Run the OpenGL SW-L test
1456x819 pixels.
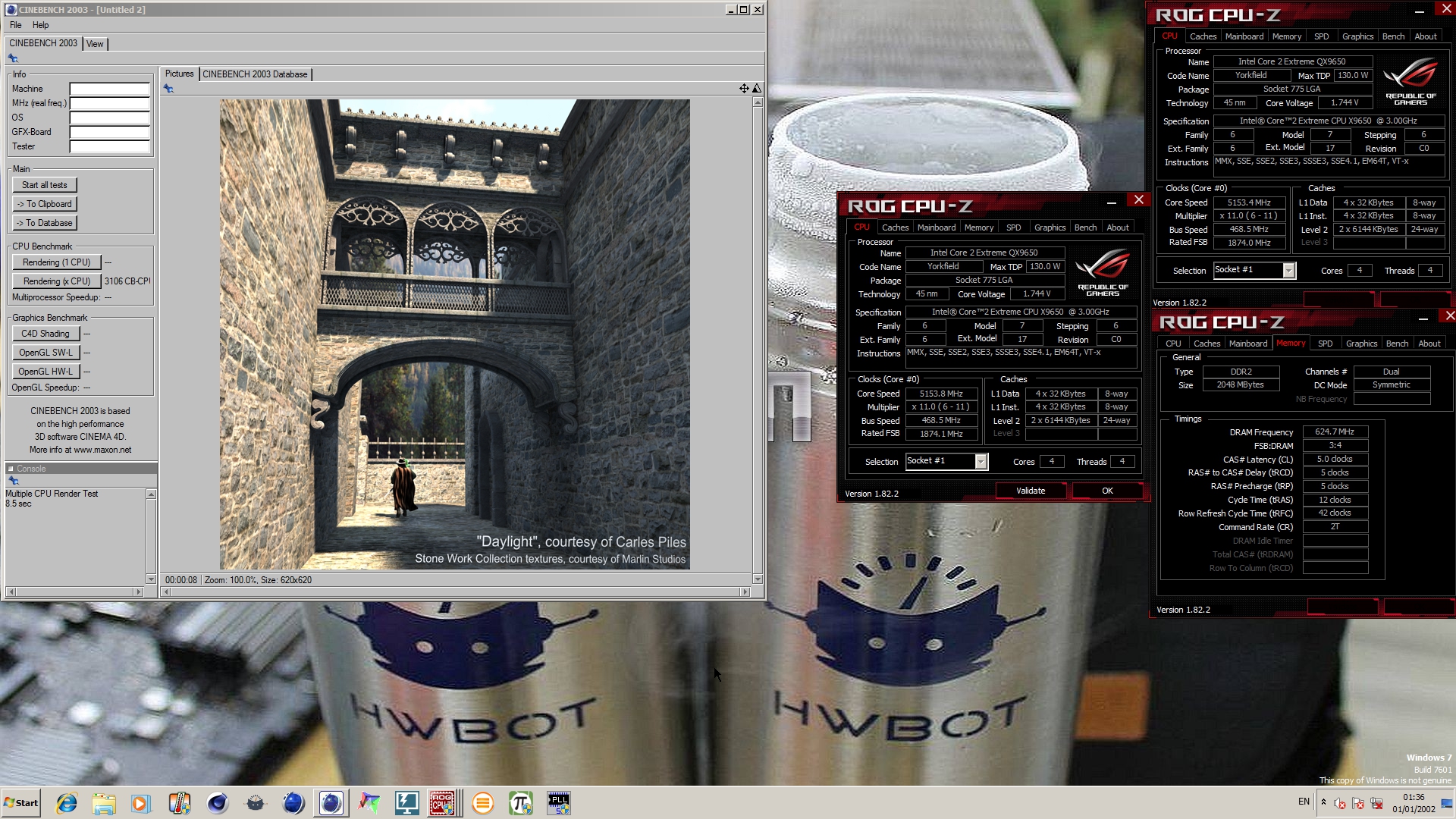coord(45,353)
